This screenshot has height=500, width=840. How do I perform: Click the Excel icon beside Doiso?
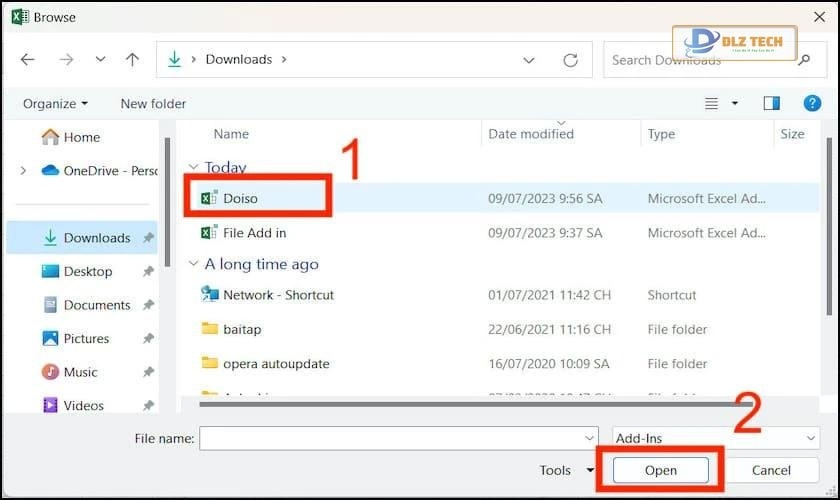coord(209,198)
